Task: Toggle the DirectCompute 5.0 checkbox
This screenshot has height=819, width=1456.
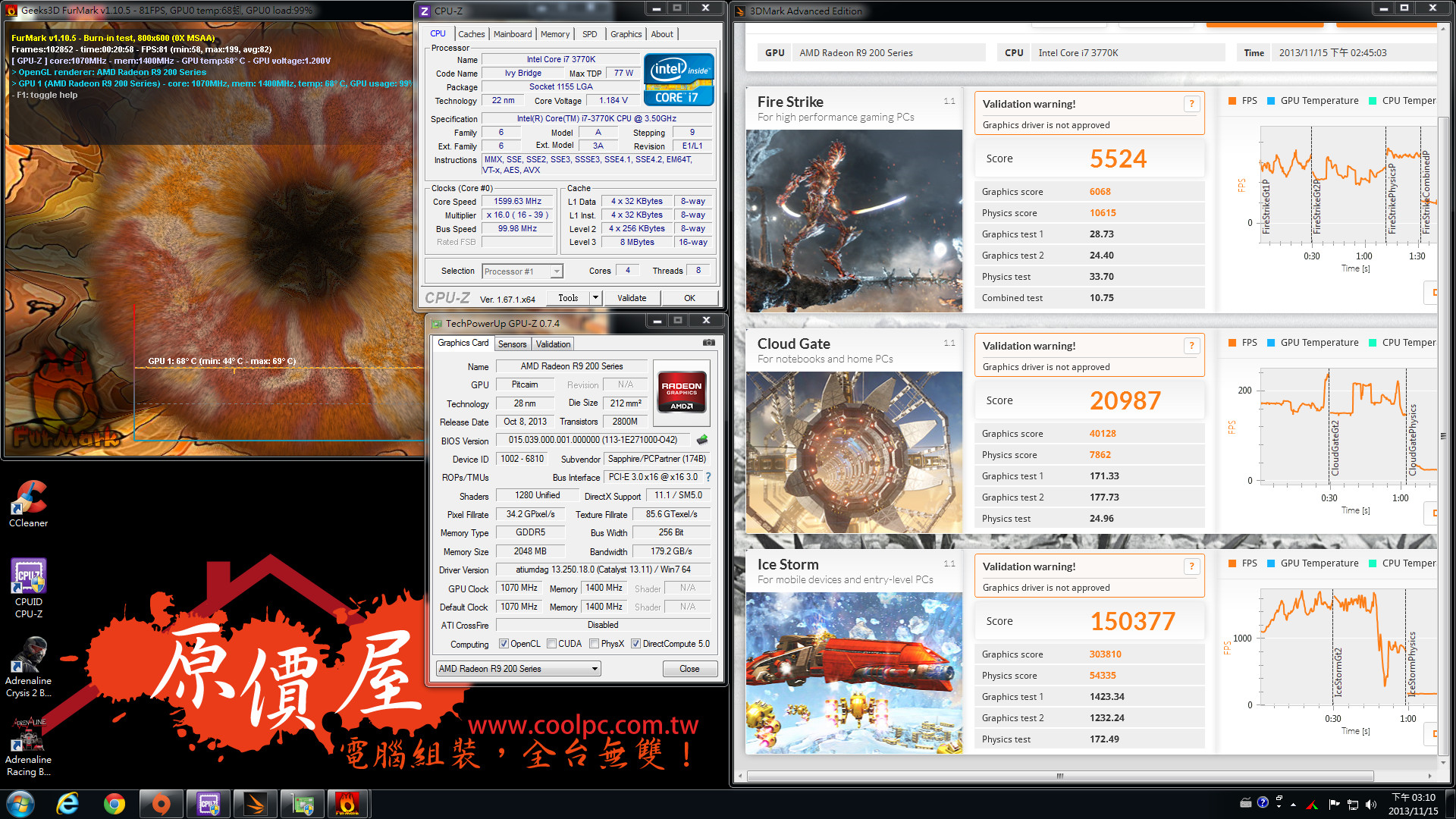Action: (635, 644)
